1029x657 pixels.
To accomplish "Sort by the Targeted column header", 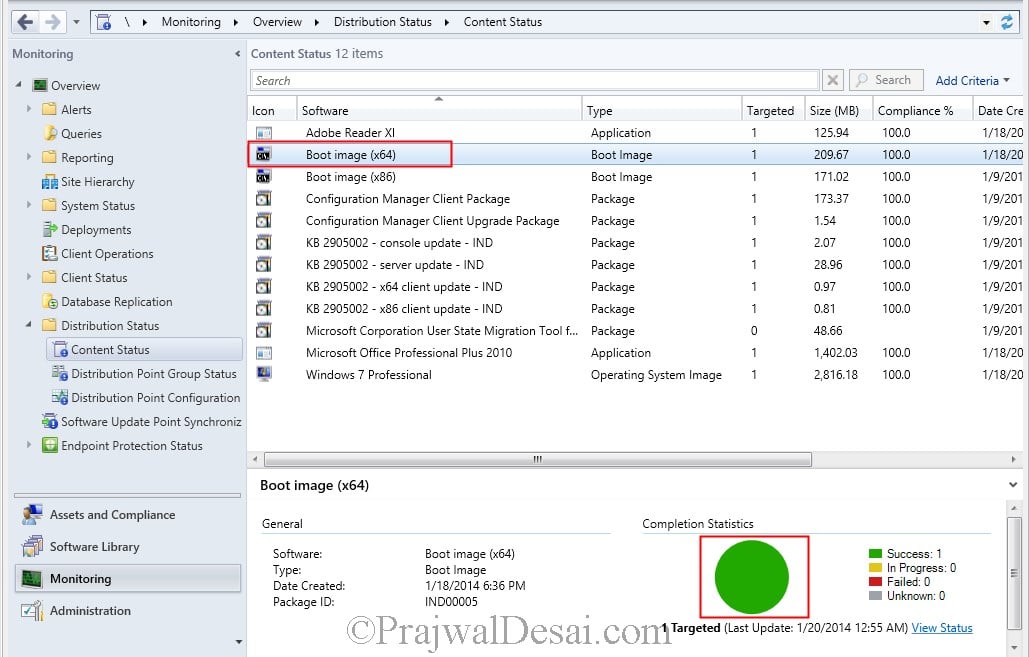I will click(x=773, y=110).
